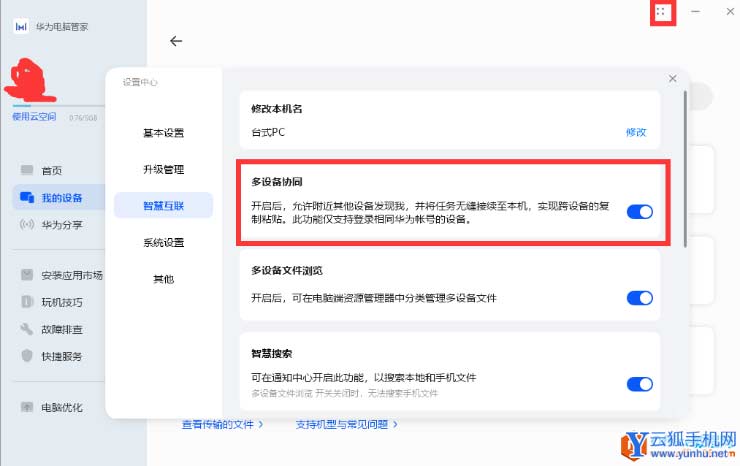
Task: Click the 设置中心 title text
Action: pos(140,82)
